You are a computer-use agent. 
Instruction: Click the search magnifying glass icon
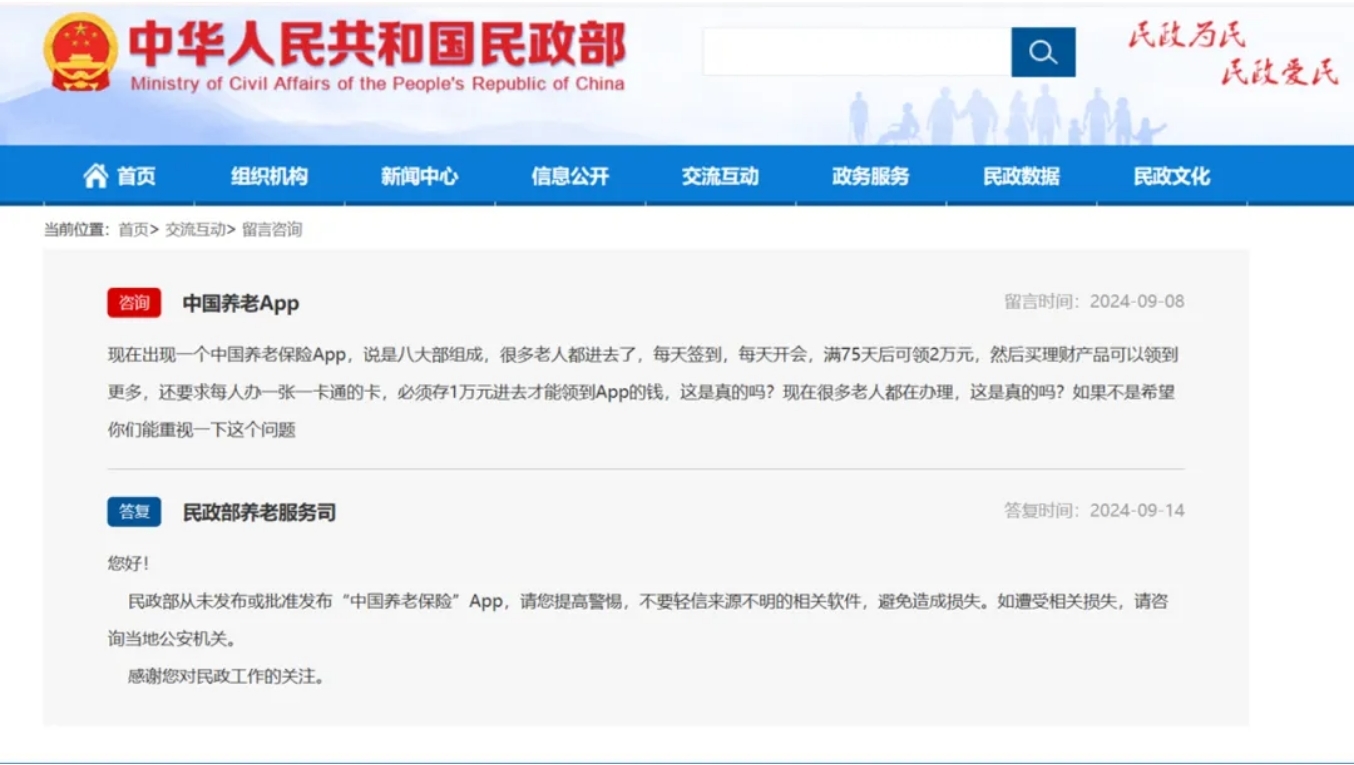coord(1043,51)
